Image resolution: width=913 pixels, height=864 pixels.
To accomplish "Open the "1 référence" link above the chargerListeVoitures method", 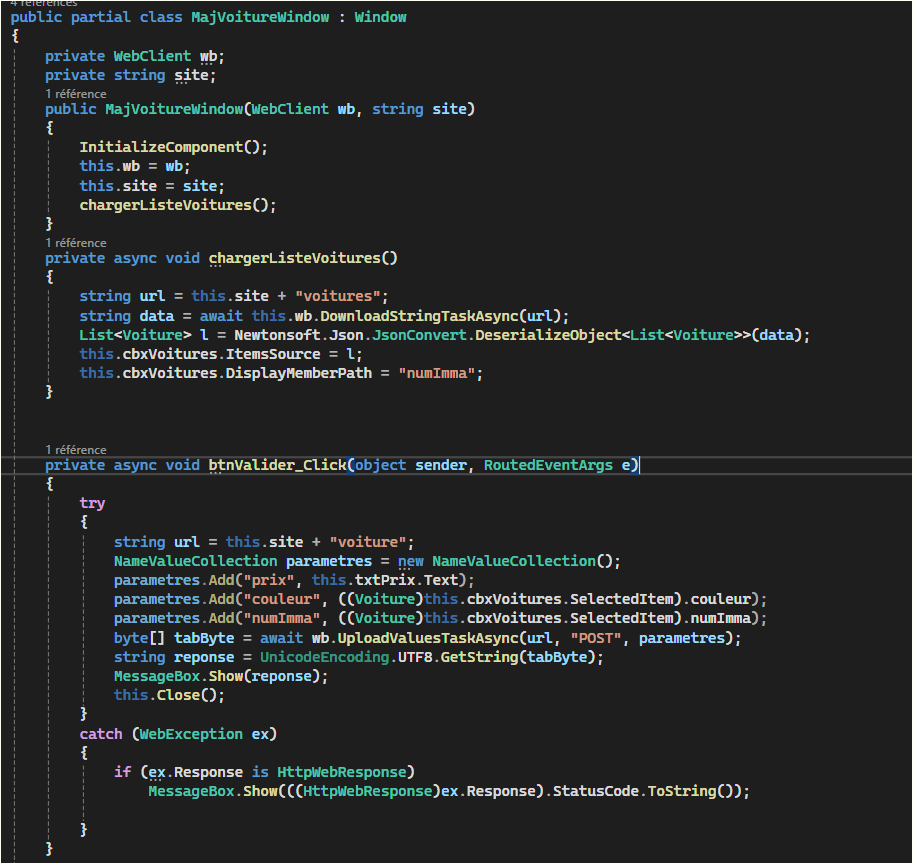I will [x=76, y=242].
